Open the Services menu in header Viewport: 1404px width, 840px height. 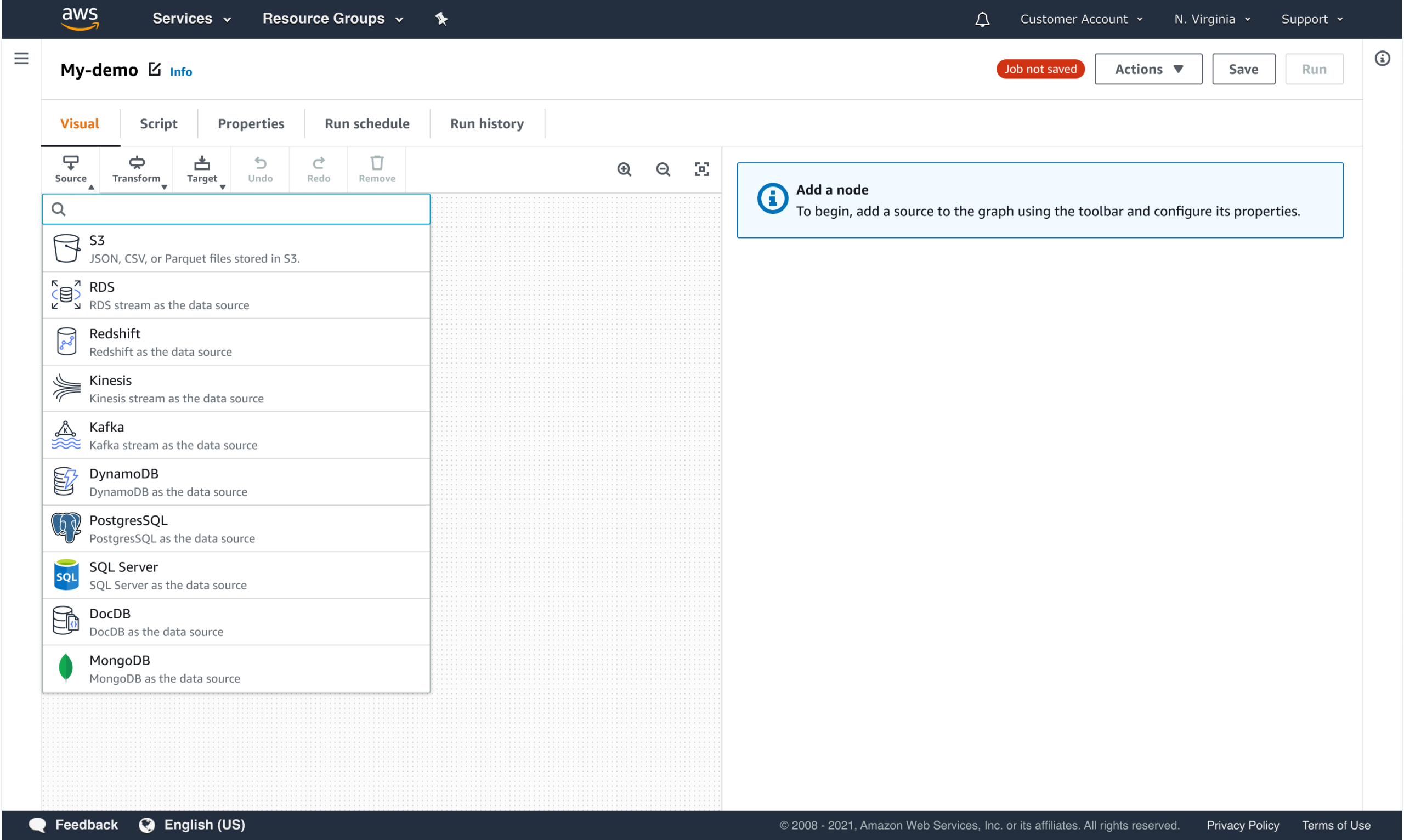191,19
